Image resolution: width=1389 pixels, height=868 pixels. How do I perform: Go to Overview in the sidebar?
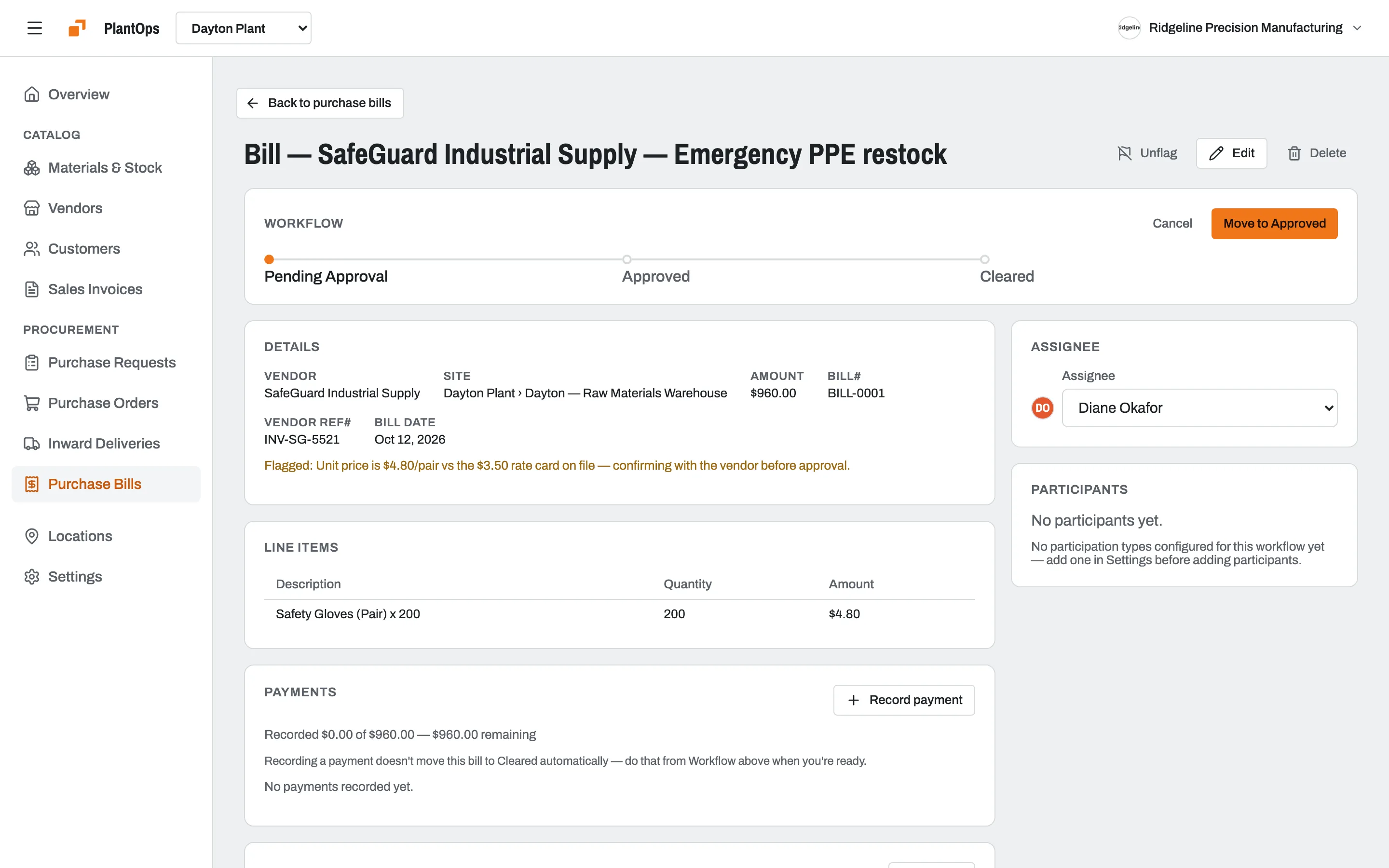pos(106,94)
